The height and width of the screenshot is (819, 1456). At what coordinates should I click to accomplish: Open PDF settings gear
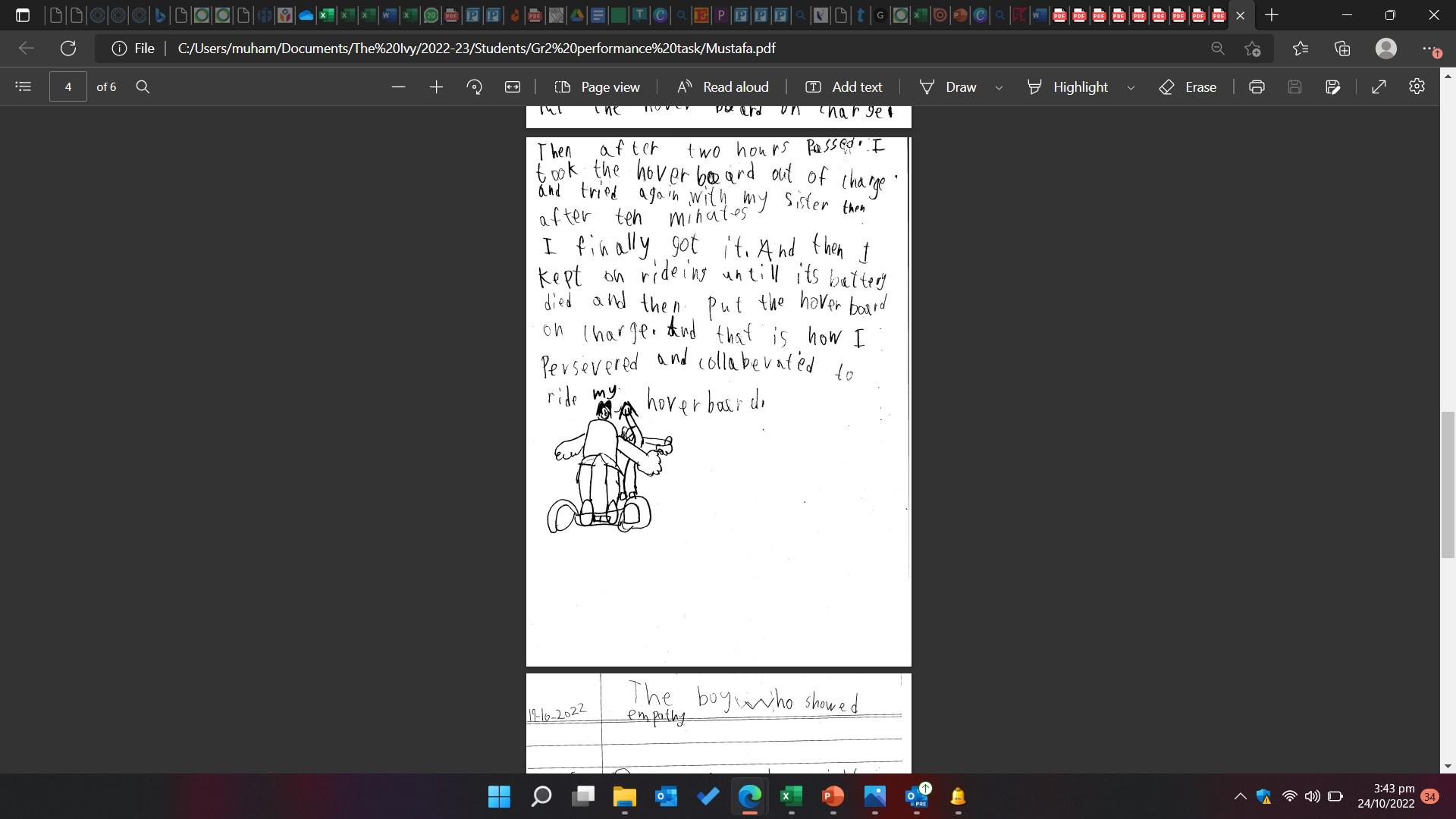click(1417, 86)
